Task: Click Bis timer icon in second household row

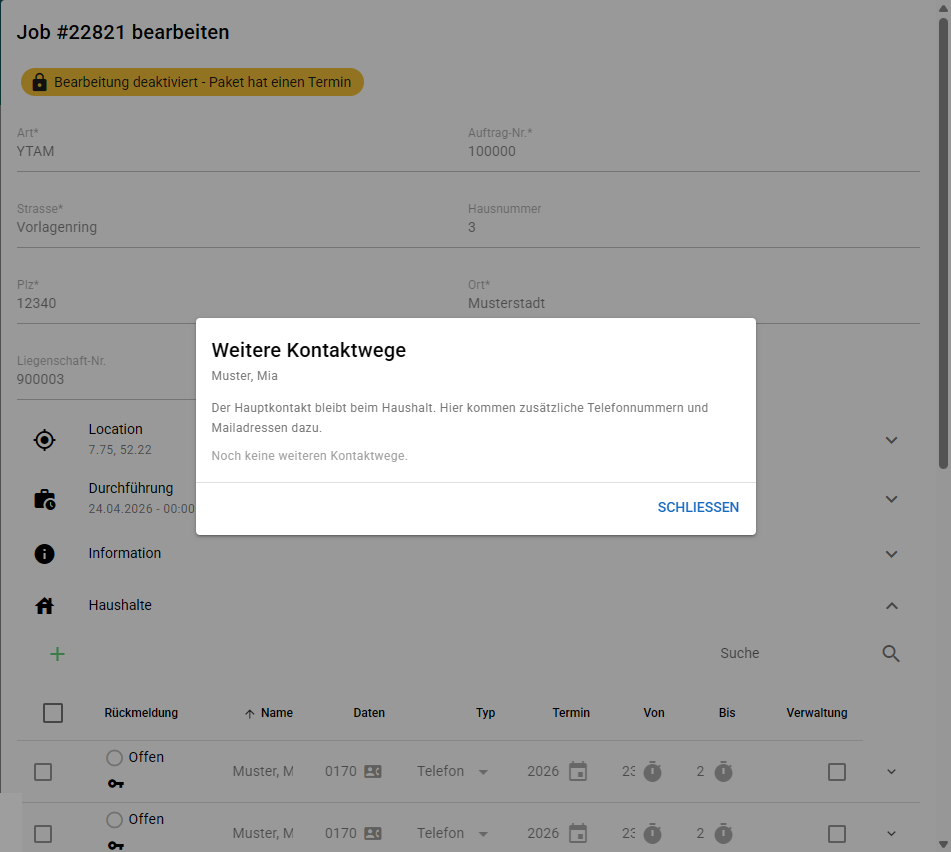Action: 723,833
